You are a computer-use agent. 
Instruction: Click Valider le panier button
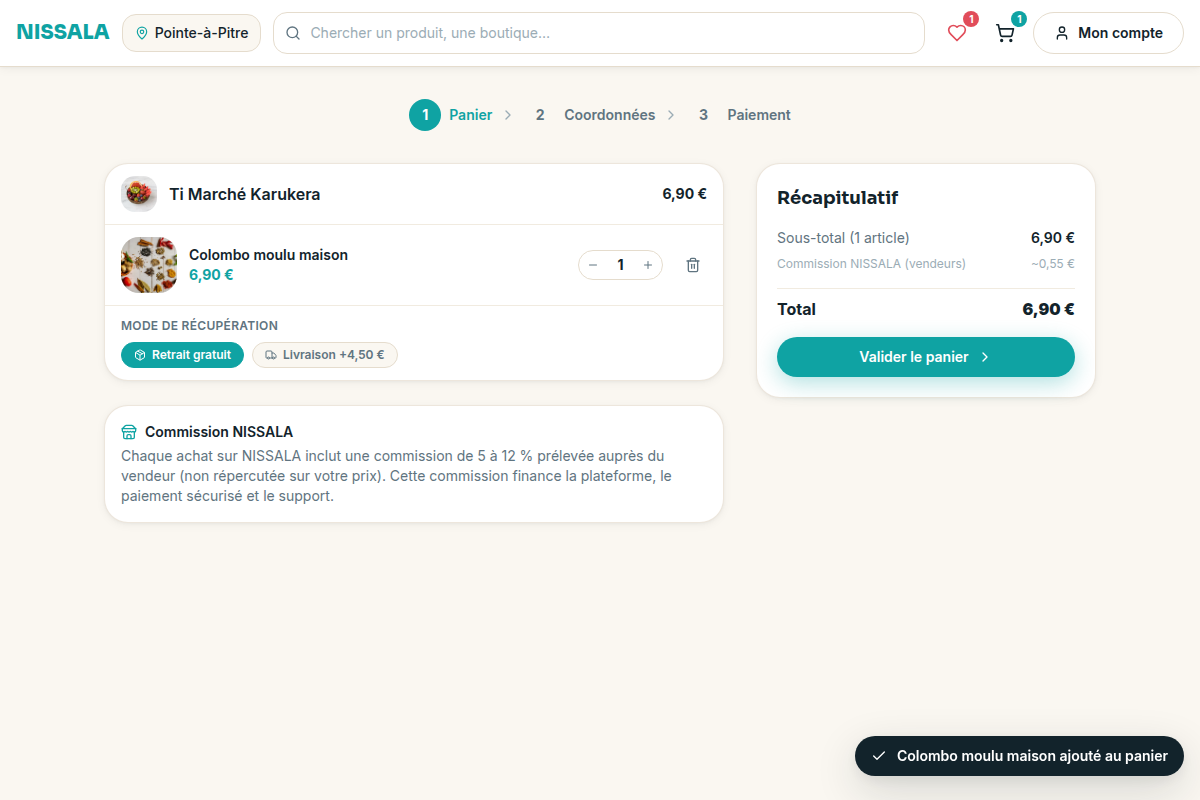[x=926, y=357]
